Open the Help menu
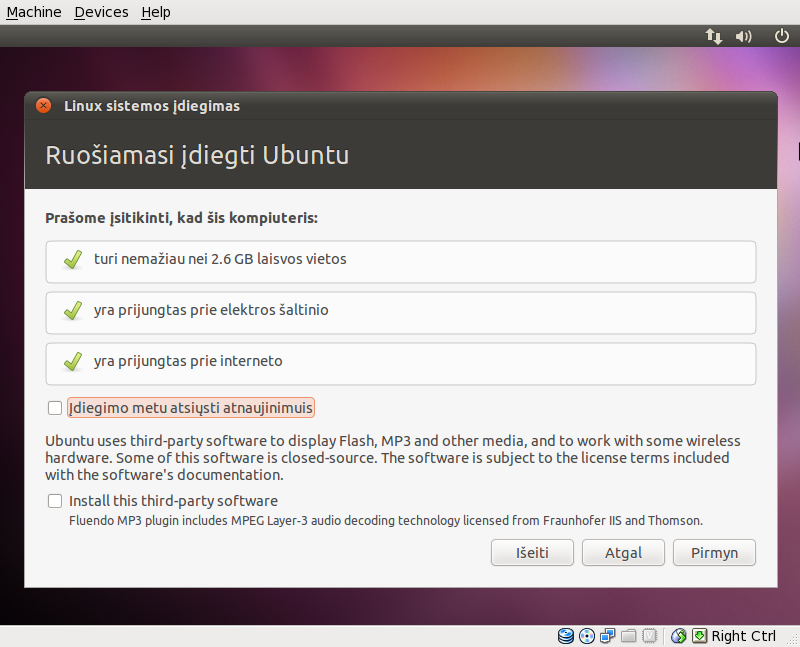This screenshot has width=800, height=647. pyautogui.click(x=156, y=12)
